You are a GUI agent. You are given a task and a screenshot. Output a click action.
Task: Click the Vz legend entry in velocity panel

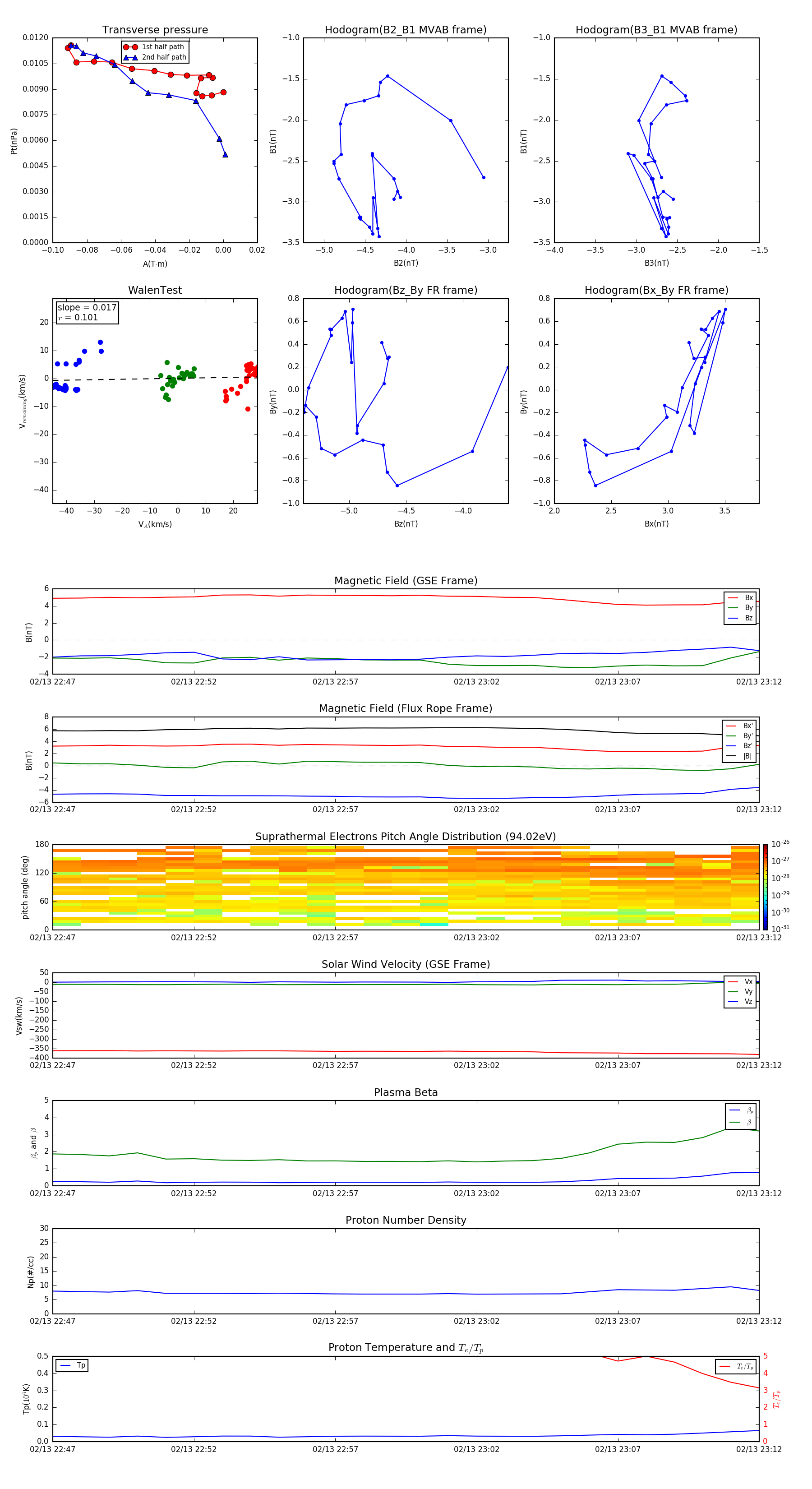click(740, 1001)
